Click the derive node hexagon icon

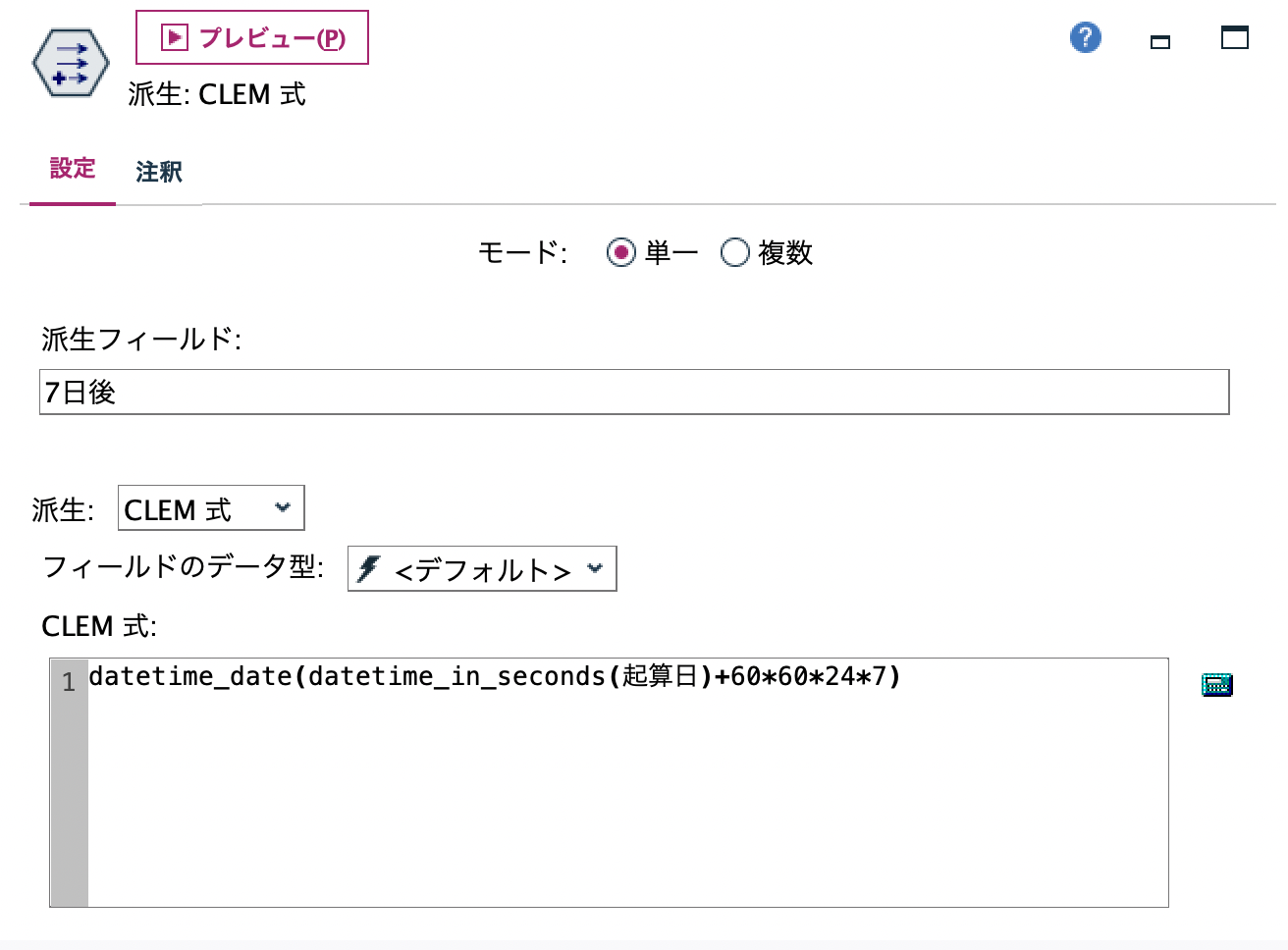69,62
